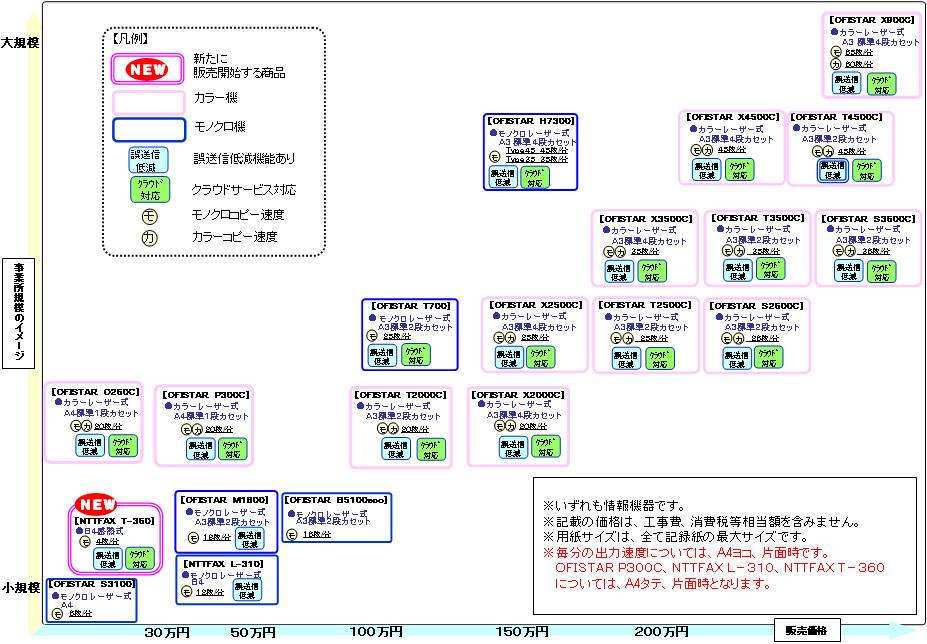
Task: Click the blue モノクロ機 swatch in legend
Action: tap(149, 130)
